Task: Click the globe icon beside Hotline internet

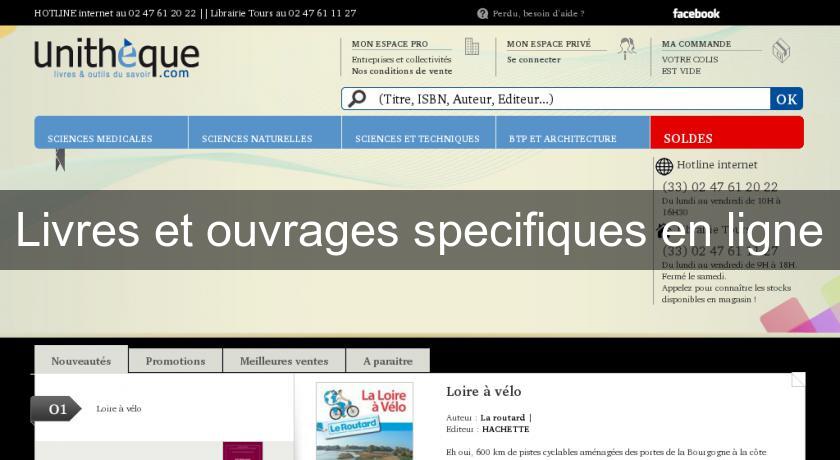Action: coord(664,167)
